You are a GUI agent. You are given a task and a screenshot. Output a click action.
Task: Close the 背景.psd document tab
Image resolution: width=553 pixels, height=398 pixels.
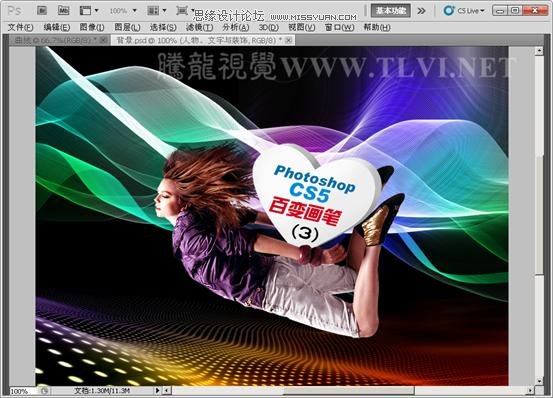[x=288, y=41]
